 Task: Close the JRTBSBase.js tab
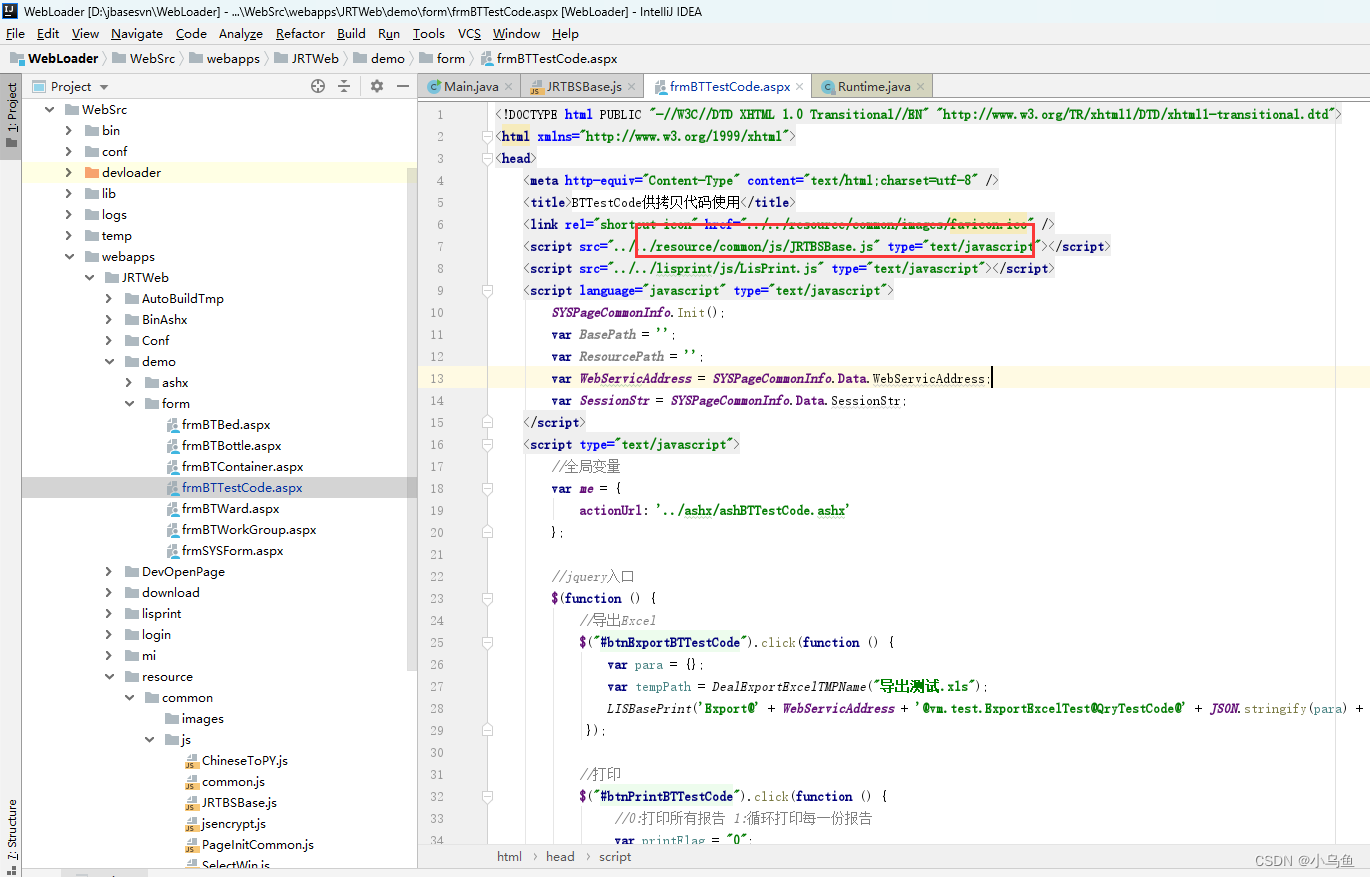tap(632, 87)
